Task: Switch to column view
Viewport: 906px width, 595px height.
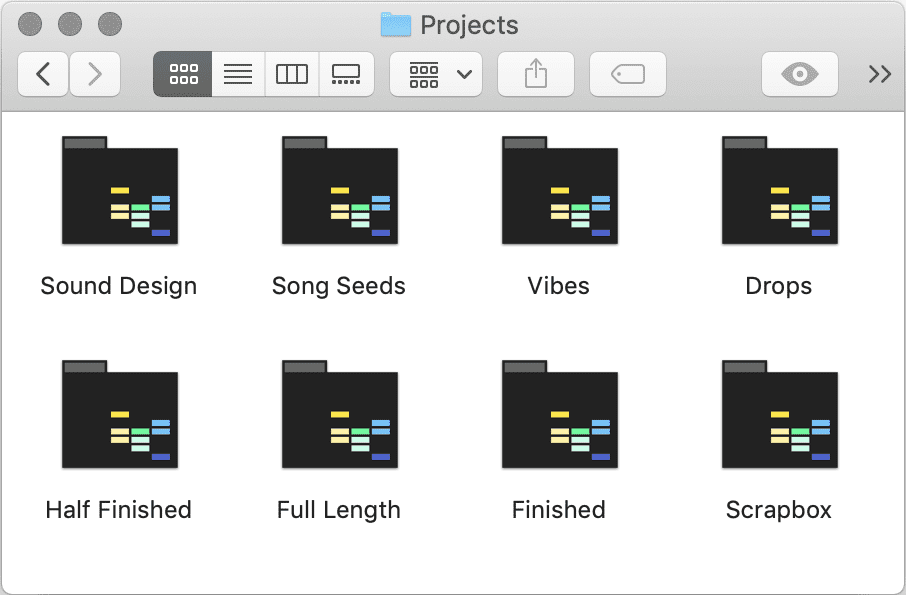Action: click(292, 74)
